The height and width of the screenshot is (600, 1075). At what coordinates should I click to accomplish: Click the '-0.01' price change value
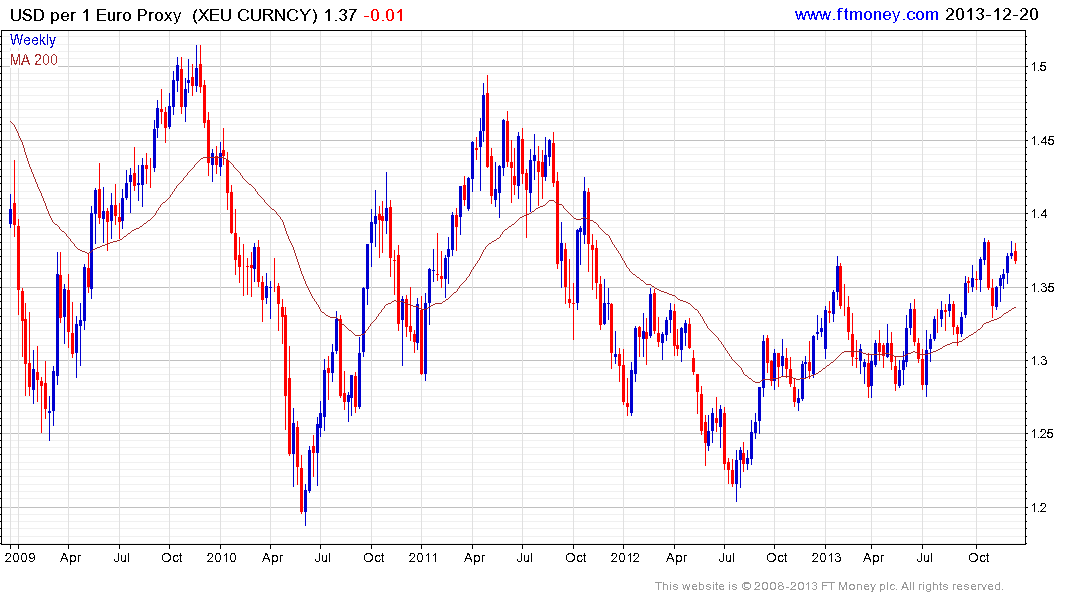click(383, 15)
